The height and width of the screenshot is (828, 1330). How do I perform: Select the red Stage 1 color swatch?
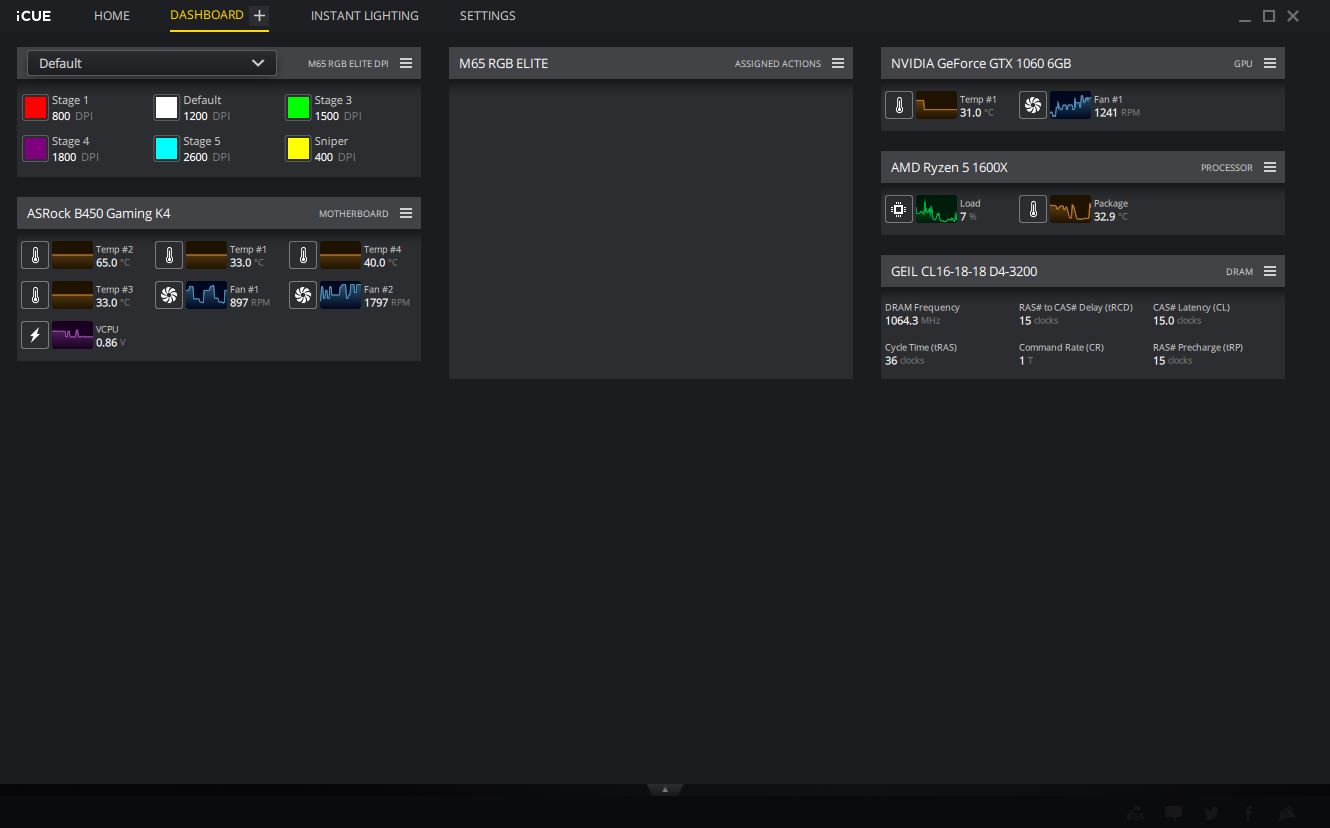pos(35,107)
